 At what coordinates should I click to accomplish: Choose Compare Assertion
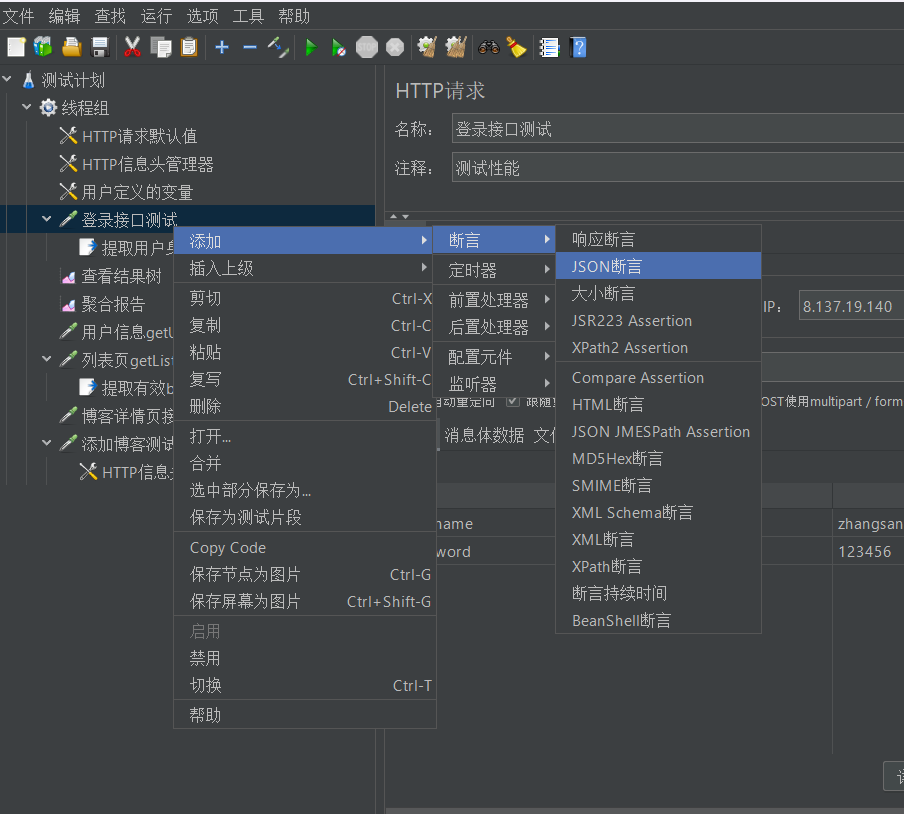[x=658, y=378]
